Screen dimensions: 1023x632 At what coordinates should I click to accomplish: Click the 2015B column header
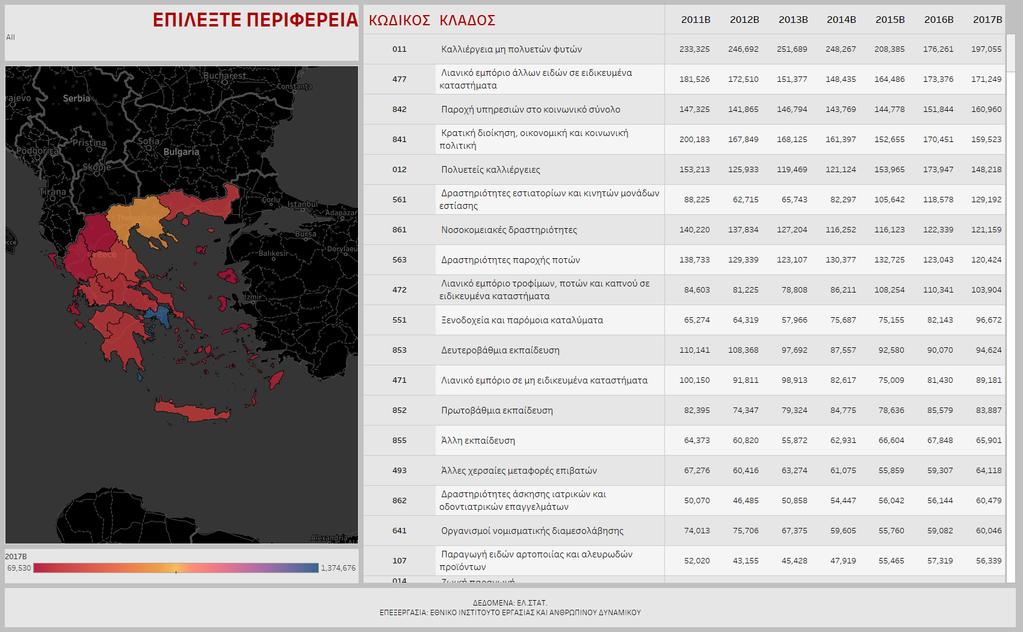890,20
